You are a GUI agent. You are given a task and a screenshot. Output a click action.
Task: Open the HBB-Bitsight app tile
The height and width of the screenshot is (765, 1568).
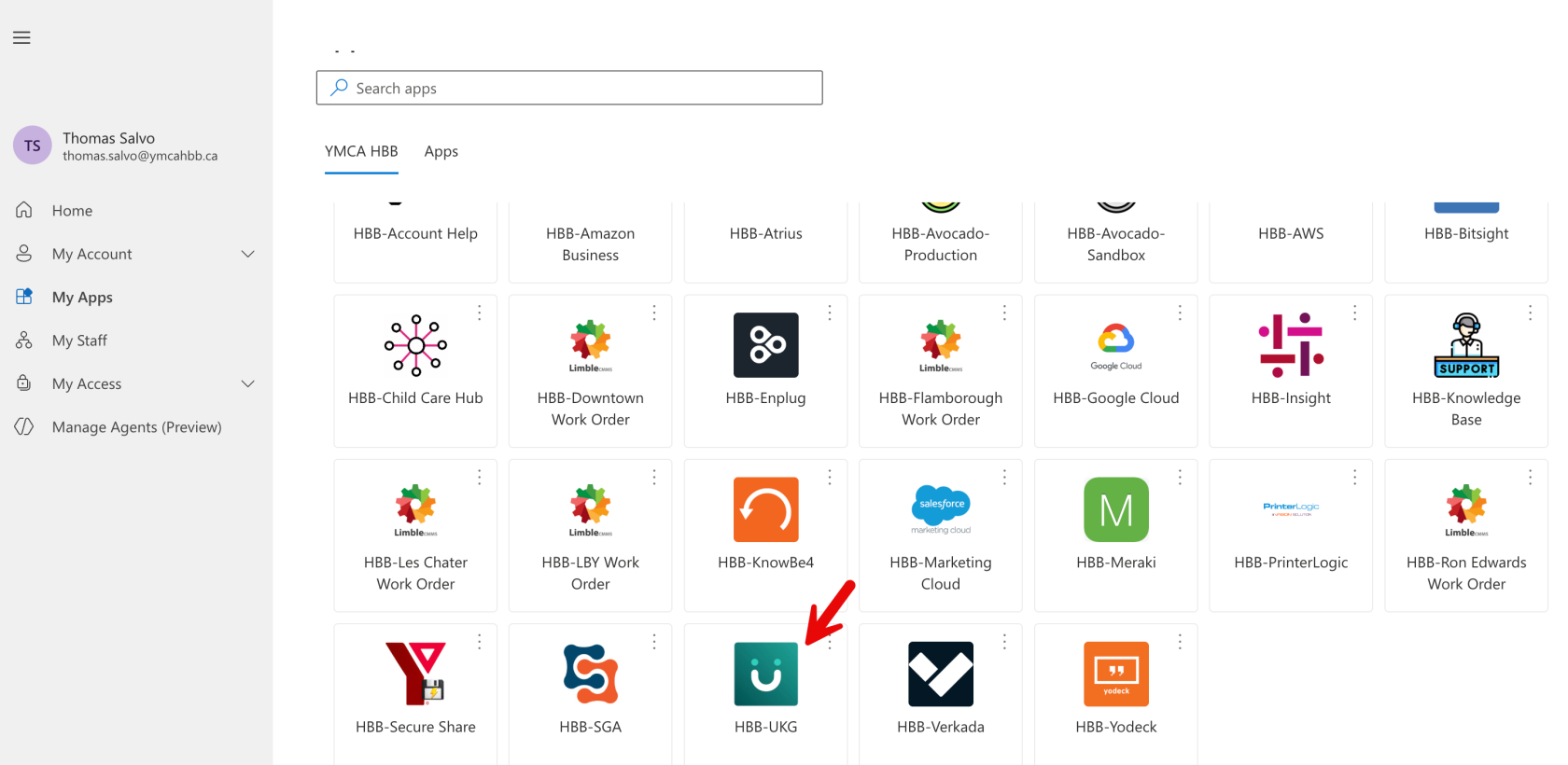tap(1466, 241)
